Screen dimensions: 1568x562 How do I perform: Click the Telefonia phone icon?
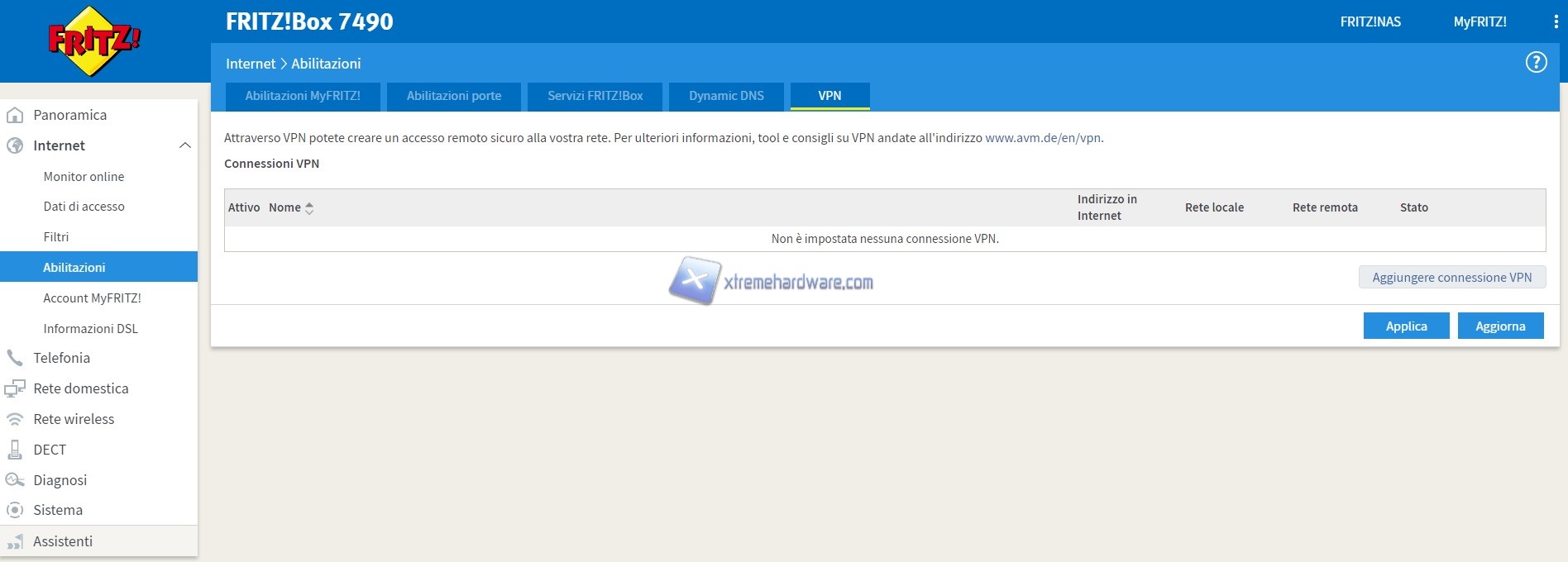pyautogui.click(x=15, y=358)
